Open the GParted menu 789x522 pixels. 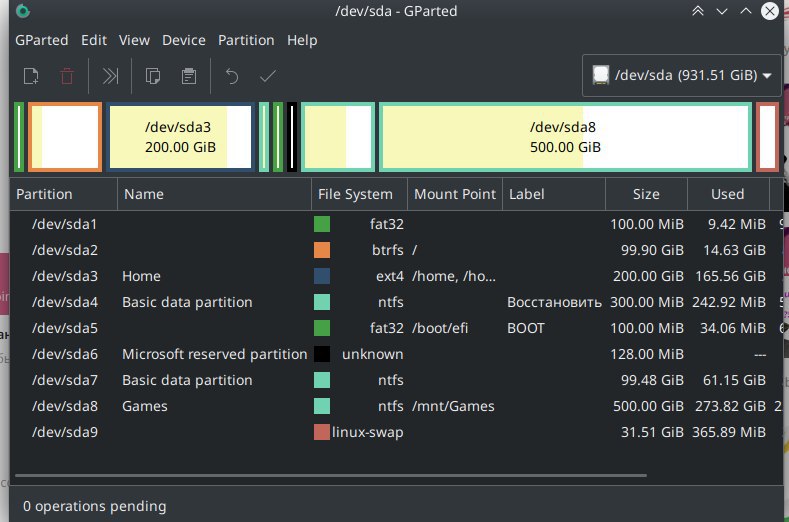click(42, 40)
